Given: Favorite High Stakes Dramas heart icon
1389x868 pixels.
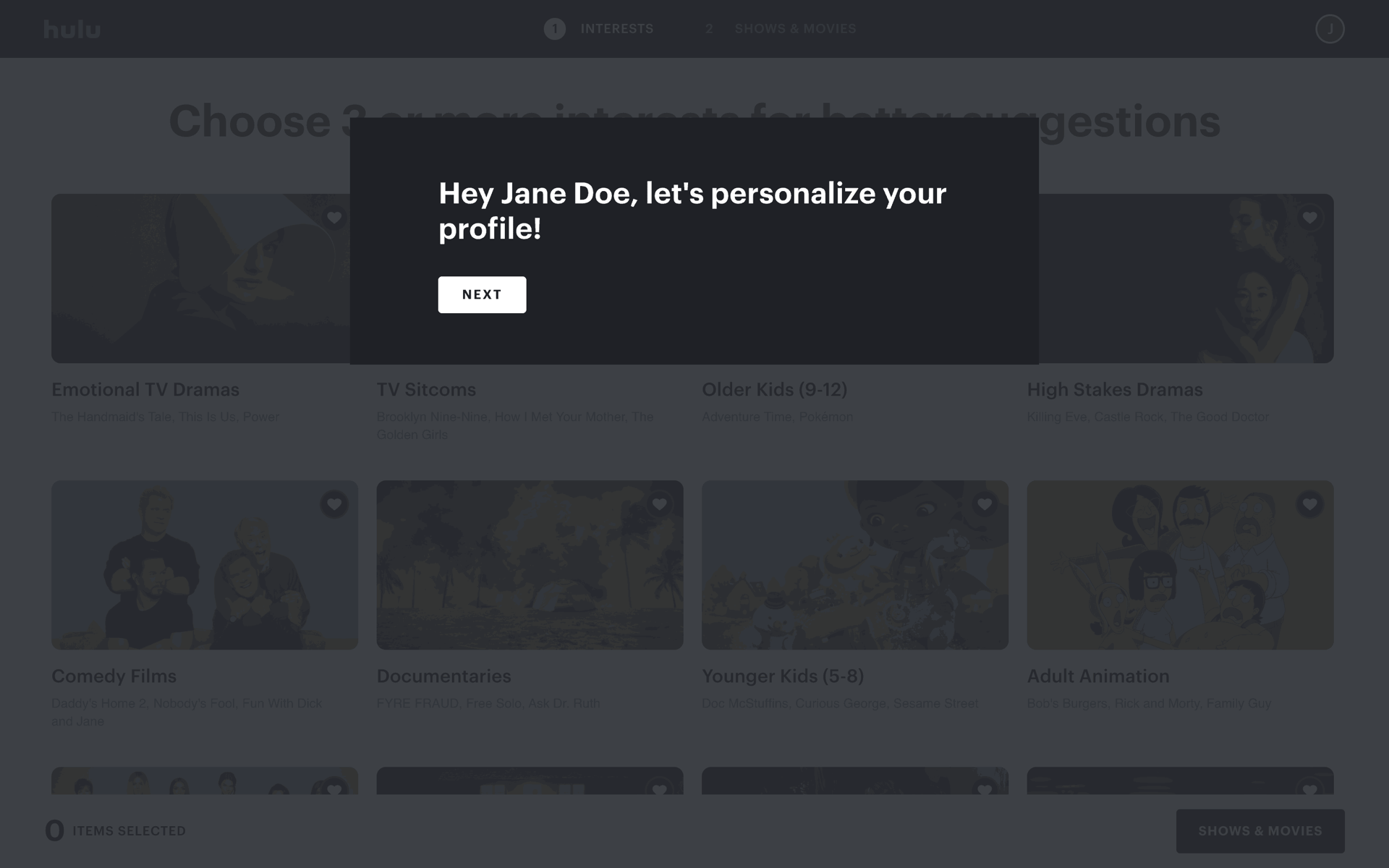Looking at the screenshot, I should (1309, 217).
